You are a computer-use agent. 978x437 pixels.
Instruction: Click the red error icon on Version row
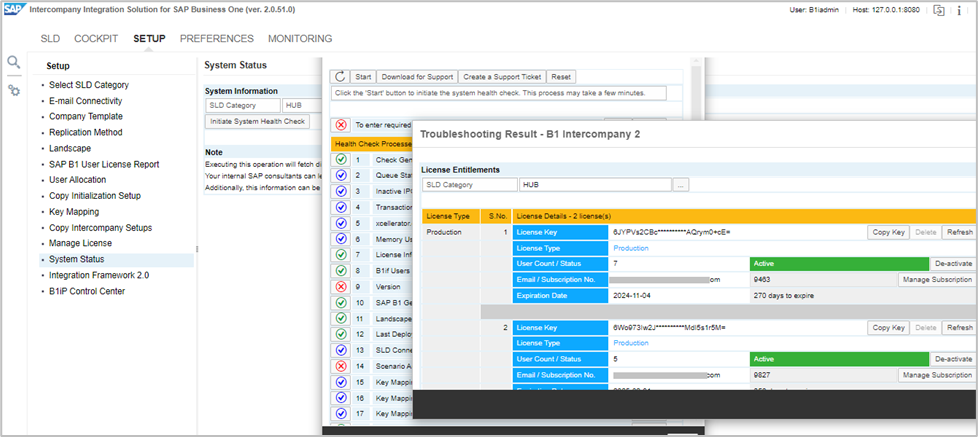341,286
